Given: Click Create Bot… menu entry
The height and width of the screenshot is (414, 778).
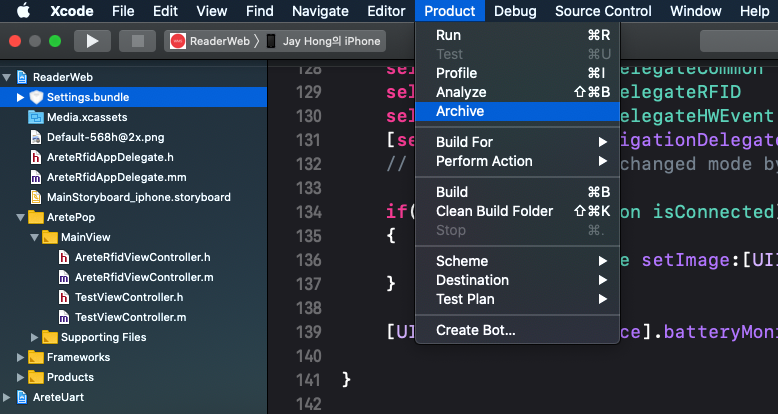Looking at the screenshot, I should (476, 330).
